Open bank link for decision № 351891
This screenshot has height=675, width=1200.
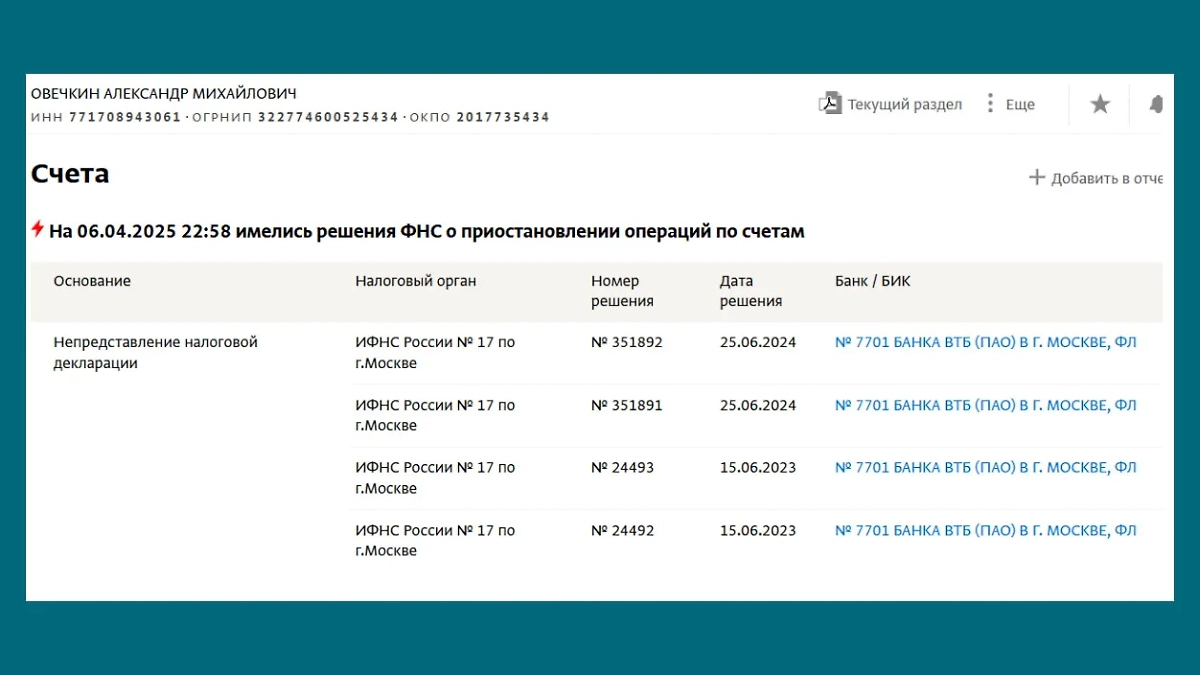click(x=987, y=405)
